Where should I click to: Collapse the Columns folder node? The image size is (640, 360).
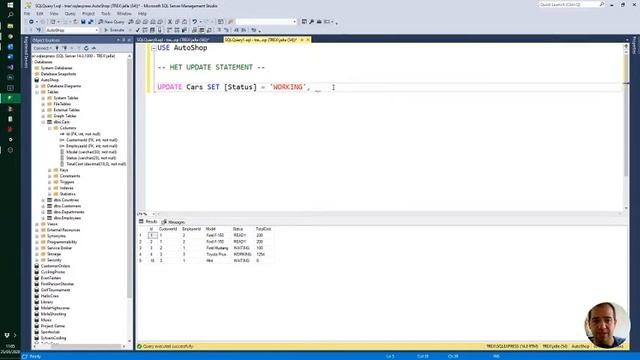50,128
